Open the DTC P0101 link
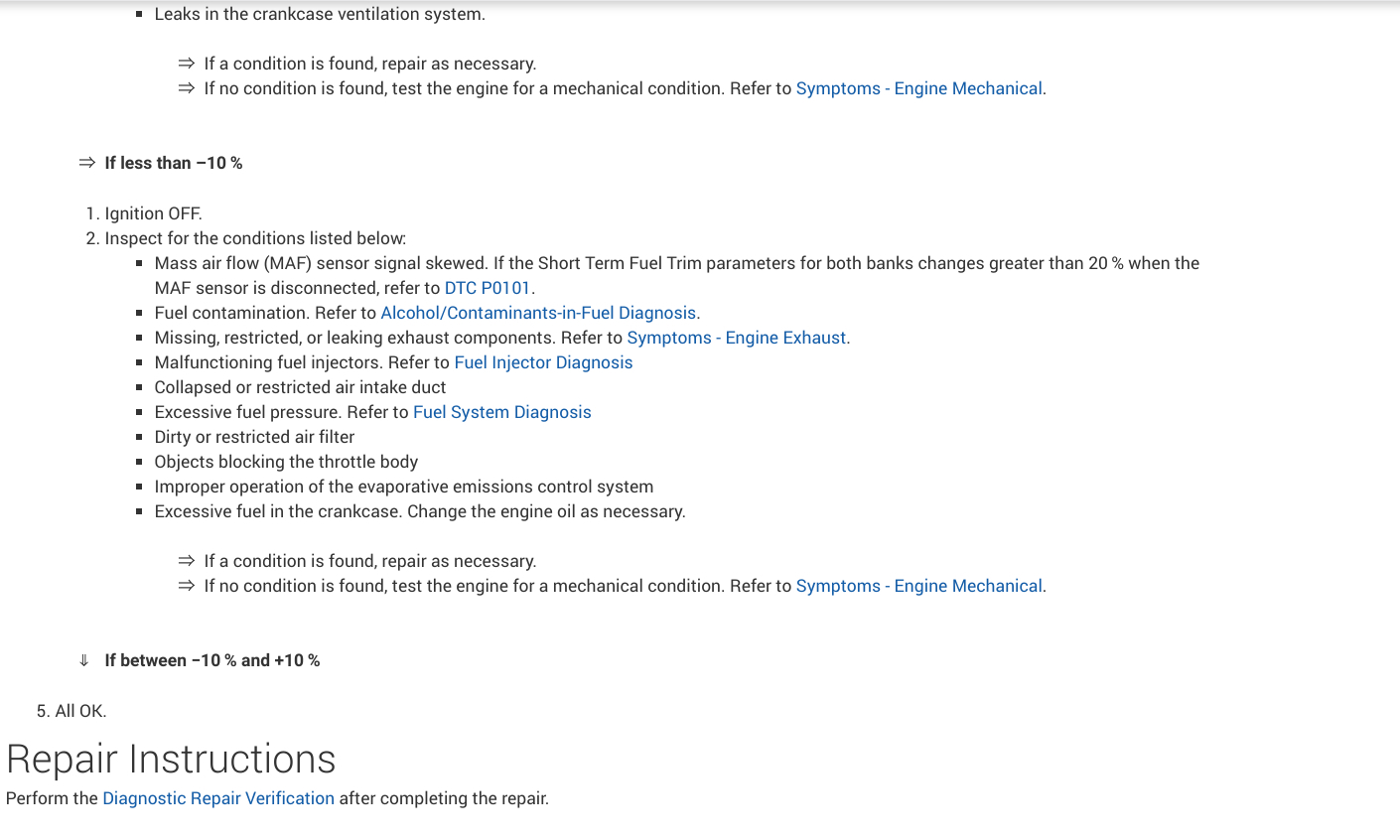Image resolution: width=1400 pixels, height=840 pixels. [487, 288]
